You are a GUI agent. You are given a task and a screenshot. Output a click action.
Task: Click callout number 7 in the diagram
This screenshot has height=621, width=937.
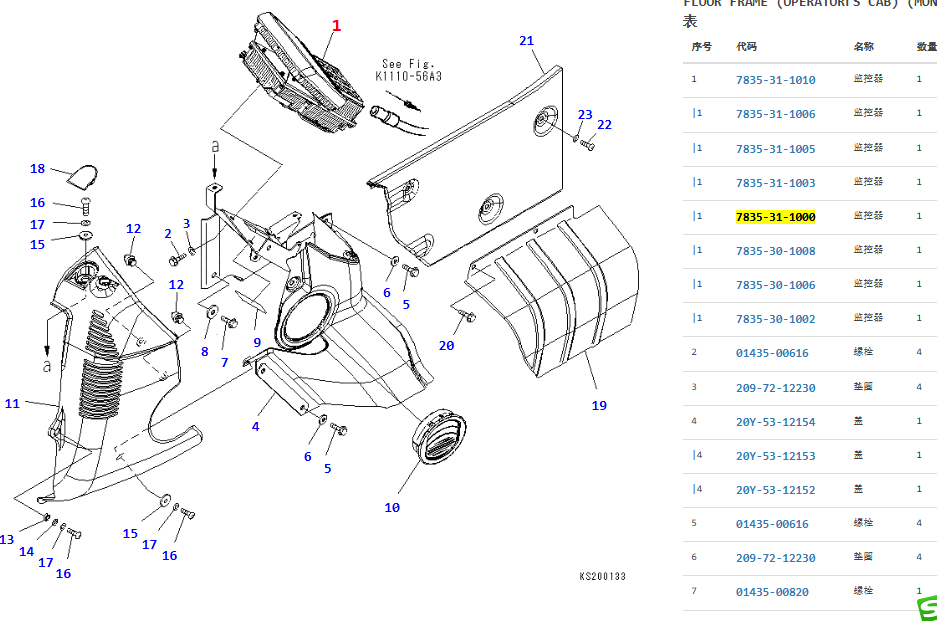pyautogui.click(x=224, y=362)
